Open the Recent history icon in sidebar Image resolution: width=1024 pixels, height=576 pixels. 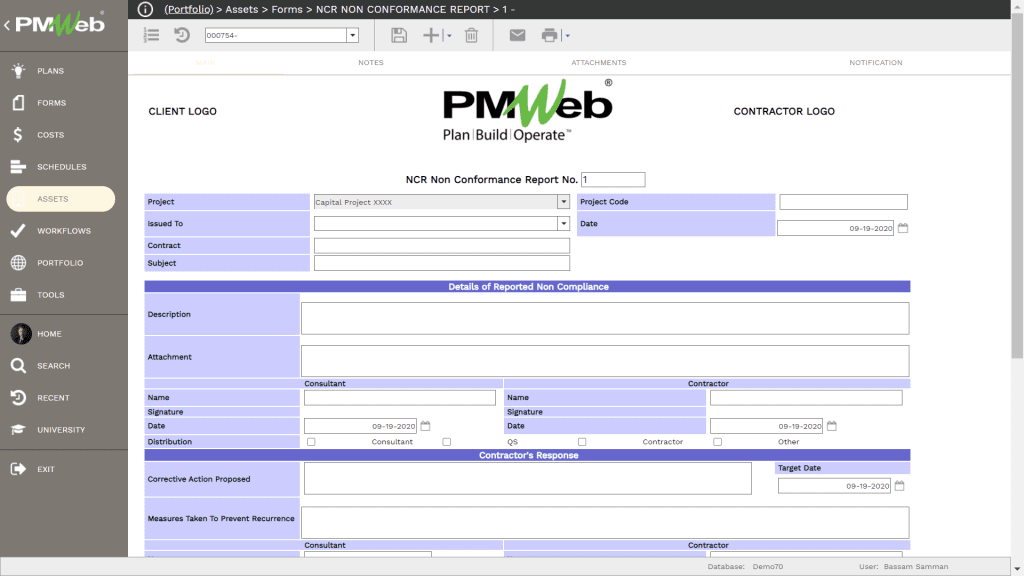tap(18, 398)
